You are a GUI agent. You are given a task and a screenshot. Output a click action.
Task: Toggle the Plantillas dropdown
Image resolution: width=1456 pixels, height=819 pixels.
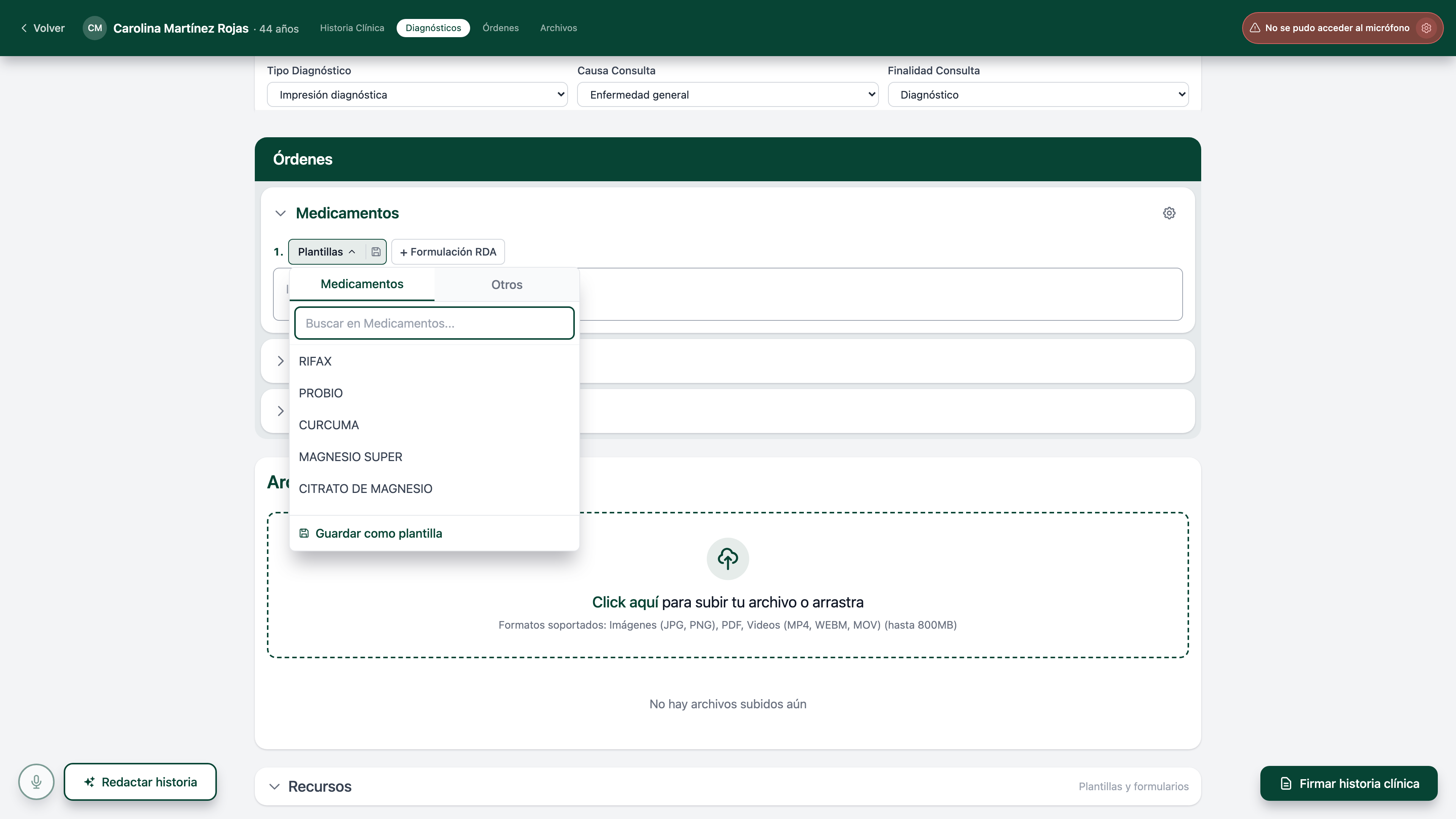pos(327,251)
